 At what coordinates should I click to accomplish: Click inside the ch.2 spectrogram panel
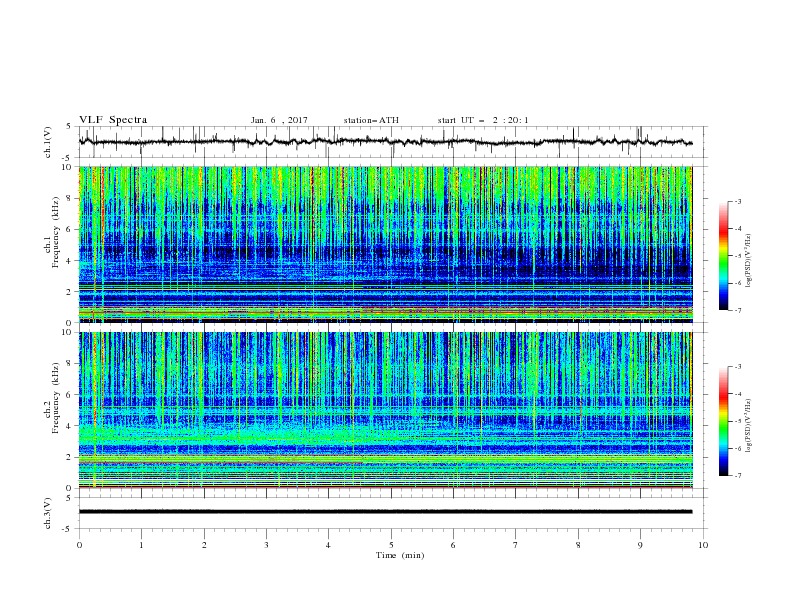[385, 410]
